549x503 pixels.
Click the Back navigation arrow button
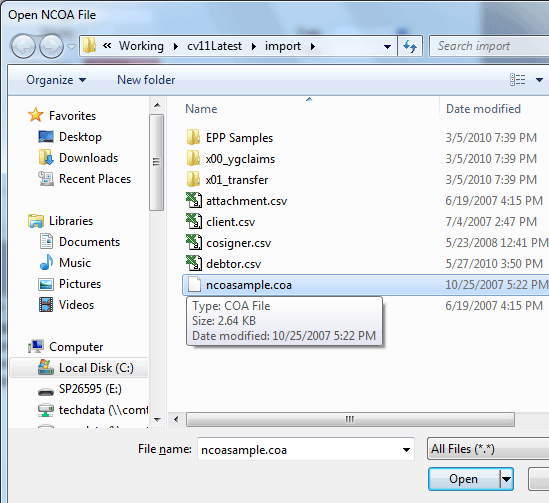point(23,46)
